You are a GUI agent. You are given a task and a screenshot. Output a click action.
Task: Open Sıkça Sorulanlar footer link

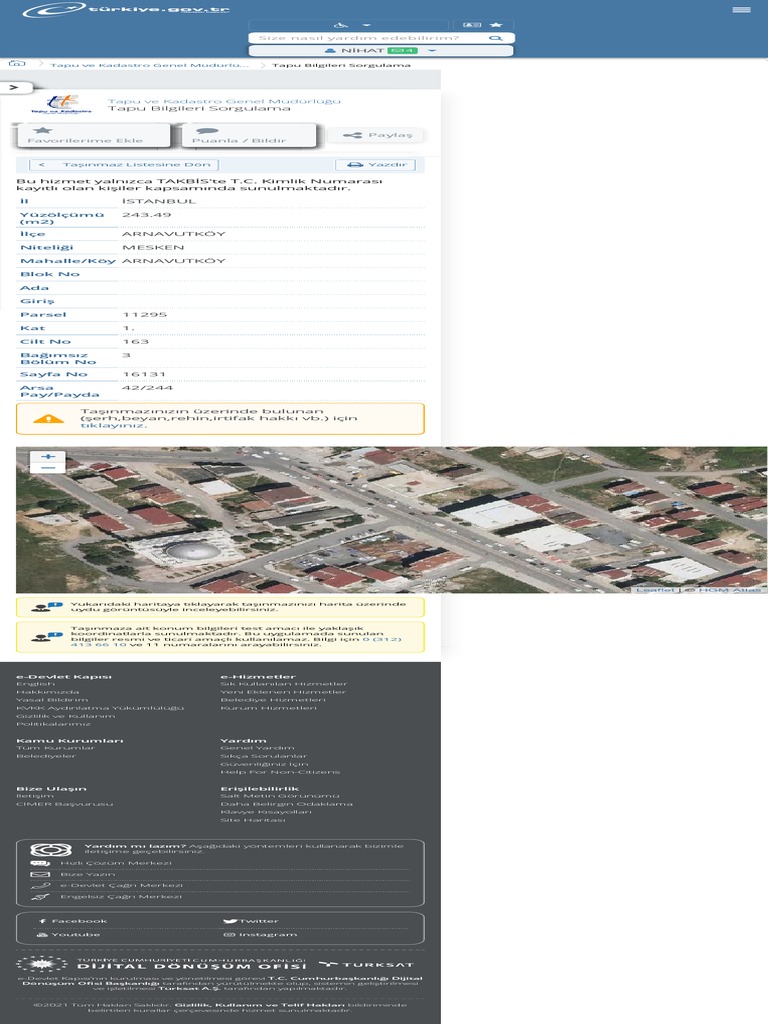[264, 756]
